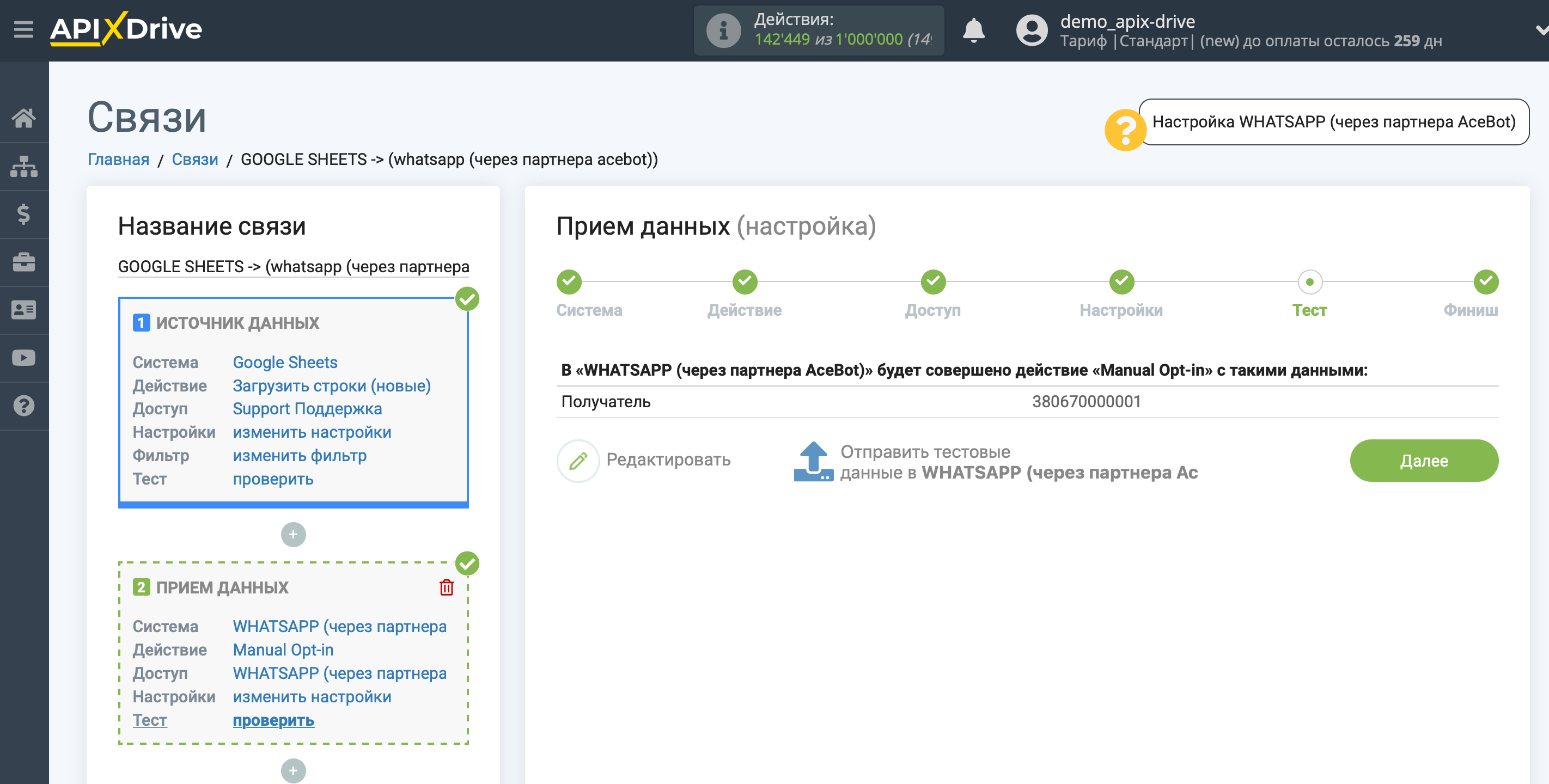Open the briefcase icon in sidebar

(24, 262)
